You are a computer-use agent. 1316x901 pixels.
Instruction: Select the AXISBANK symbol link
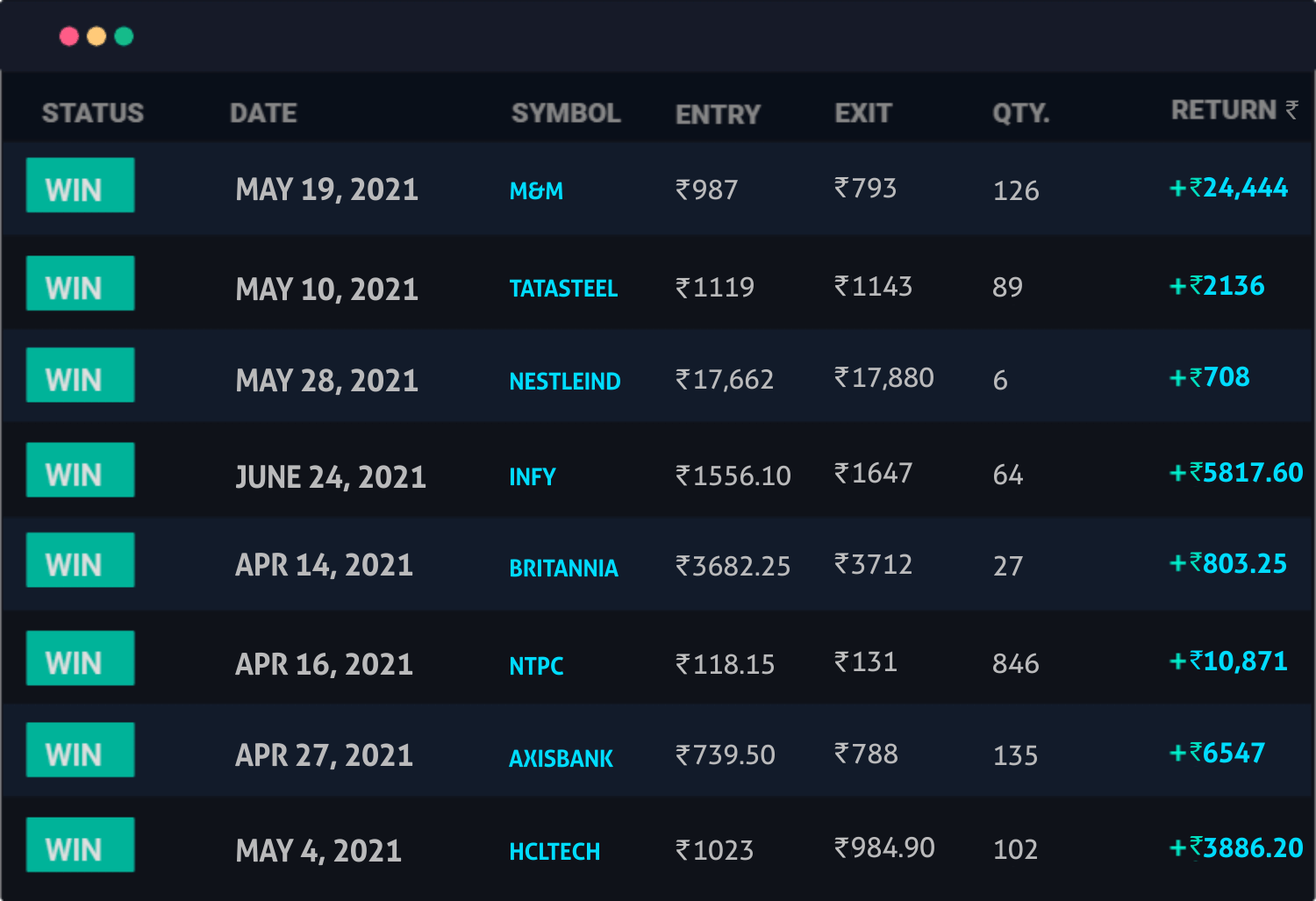pyautogui.click(x=561, y=758)
